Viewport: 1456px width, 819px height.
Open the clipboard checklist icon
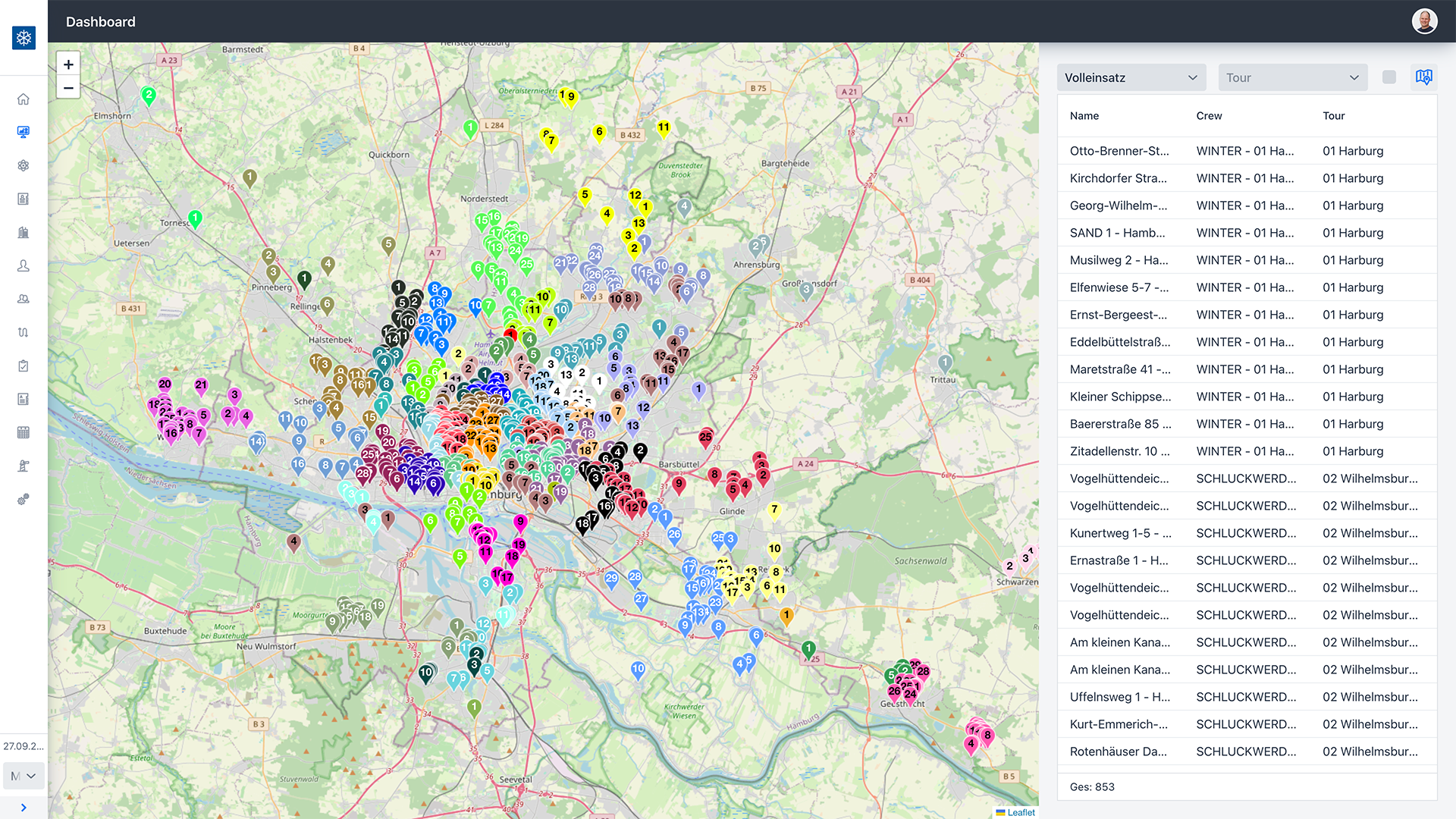click(x=24, y=366)
